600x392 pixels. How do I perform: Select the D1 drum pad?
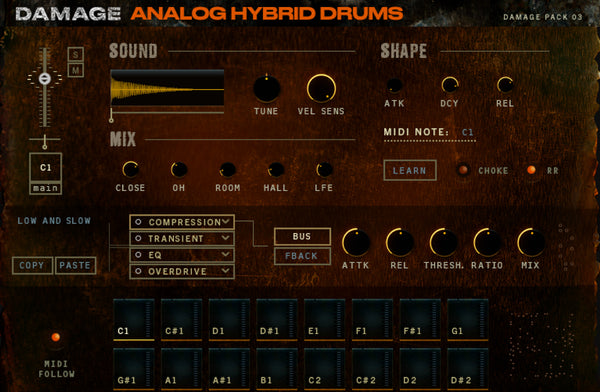click(229, 320)
